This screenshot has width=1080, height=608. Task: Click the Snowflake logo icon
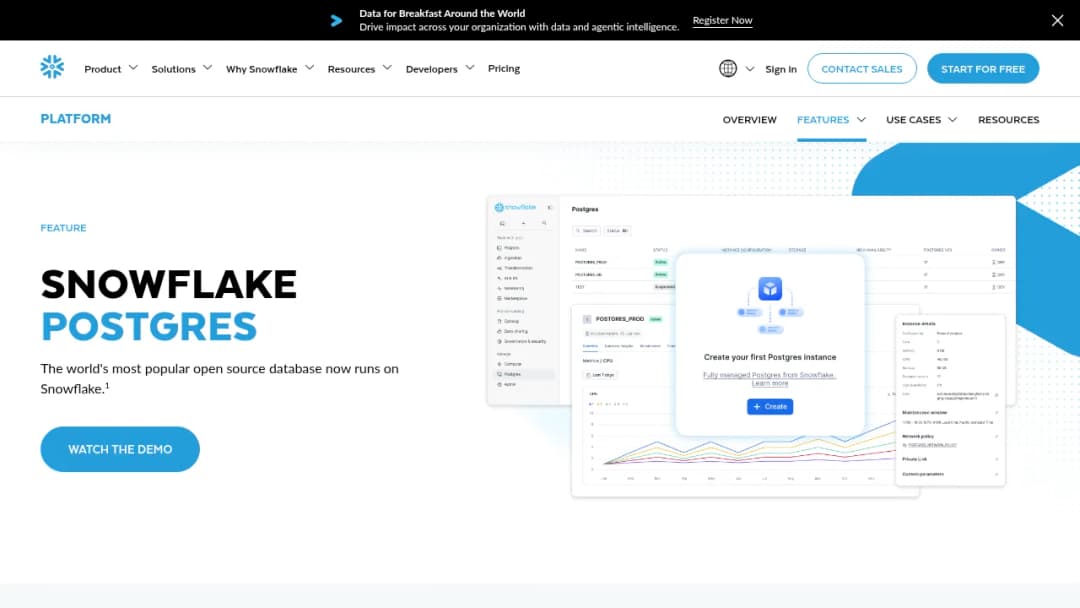coord(52,67)
